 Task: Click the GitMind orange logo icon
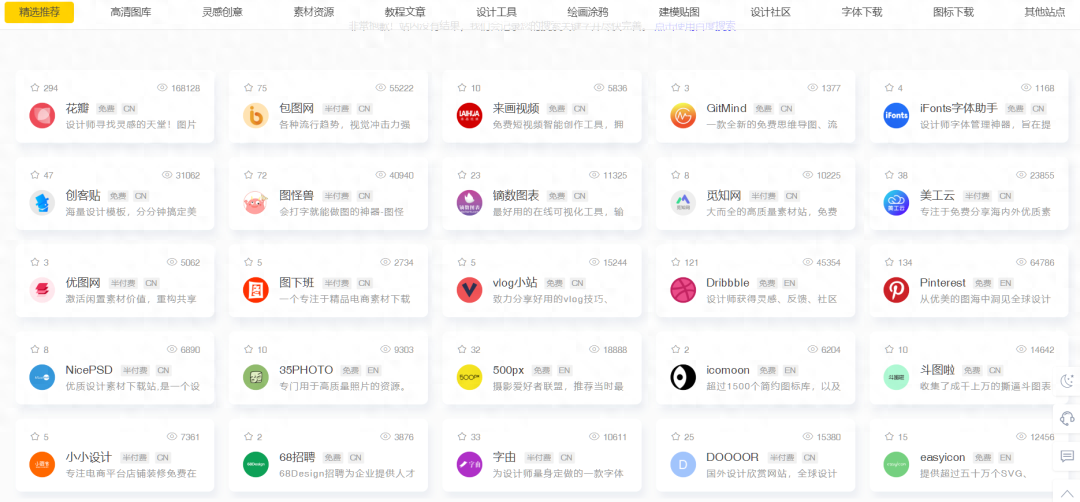(x=683, y=116)
